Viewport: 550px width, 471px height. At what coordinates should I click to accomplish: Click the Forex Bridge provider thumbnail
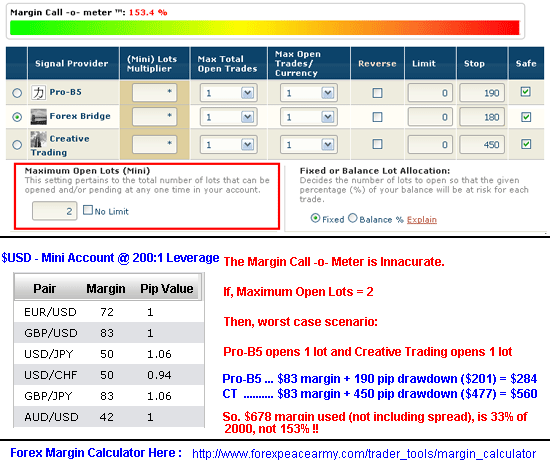[38, 116]
